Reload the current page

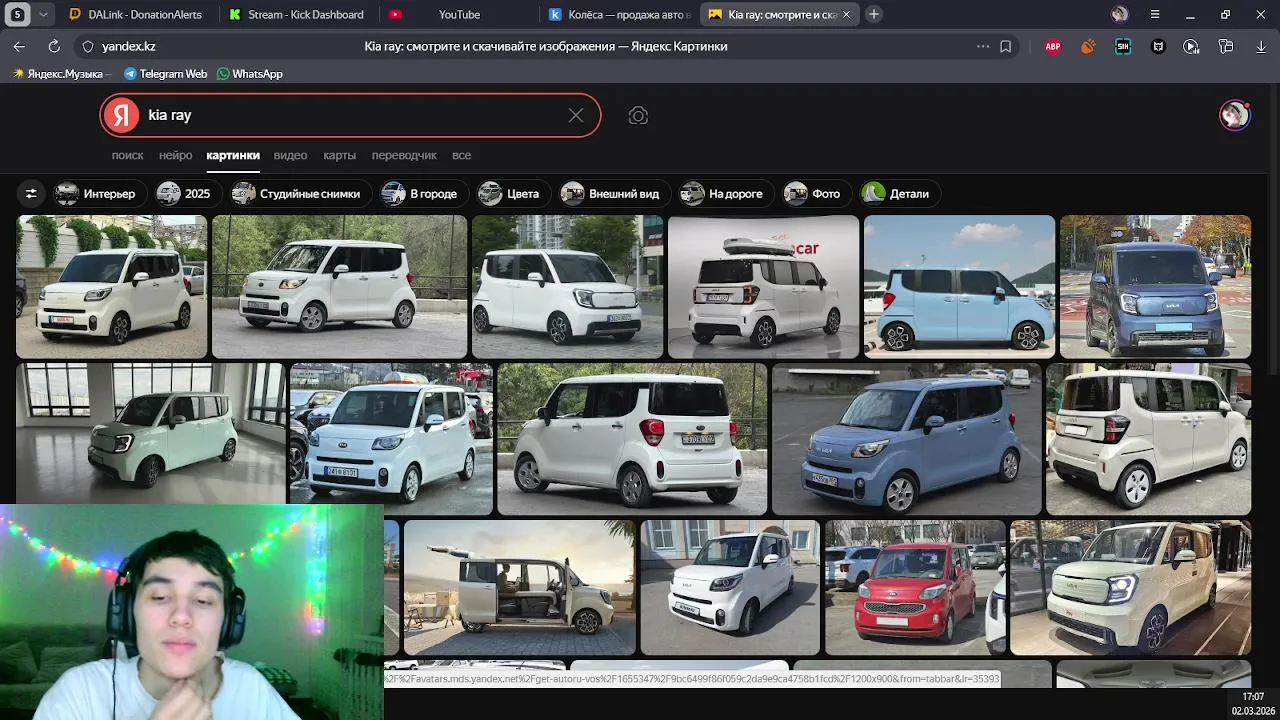54,46
